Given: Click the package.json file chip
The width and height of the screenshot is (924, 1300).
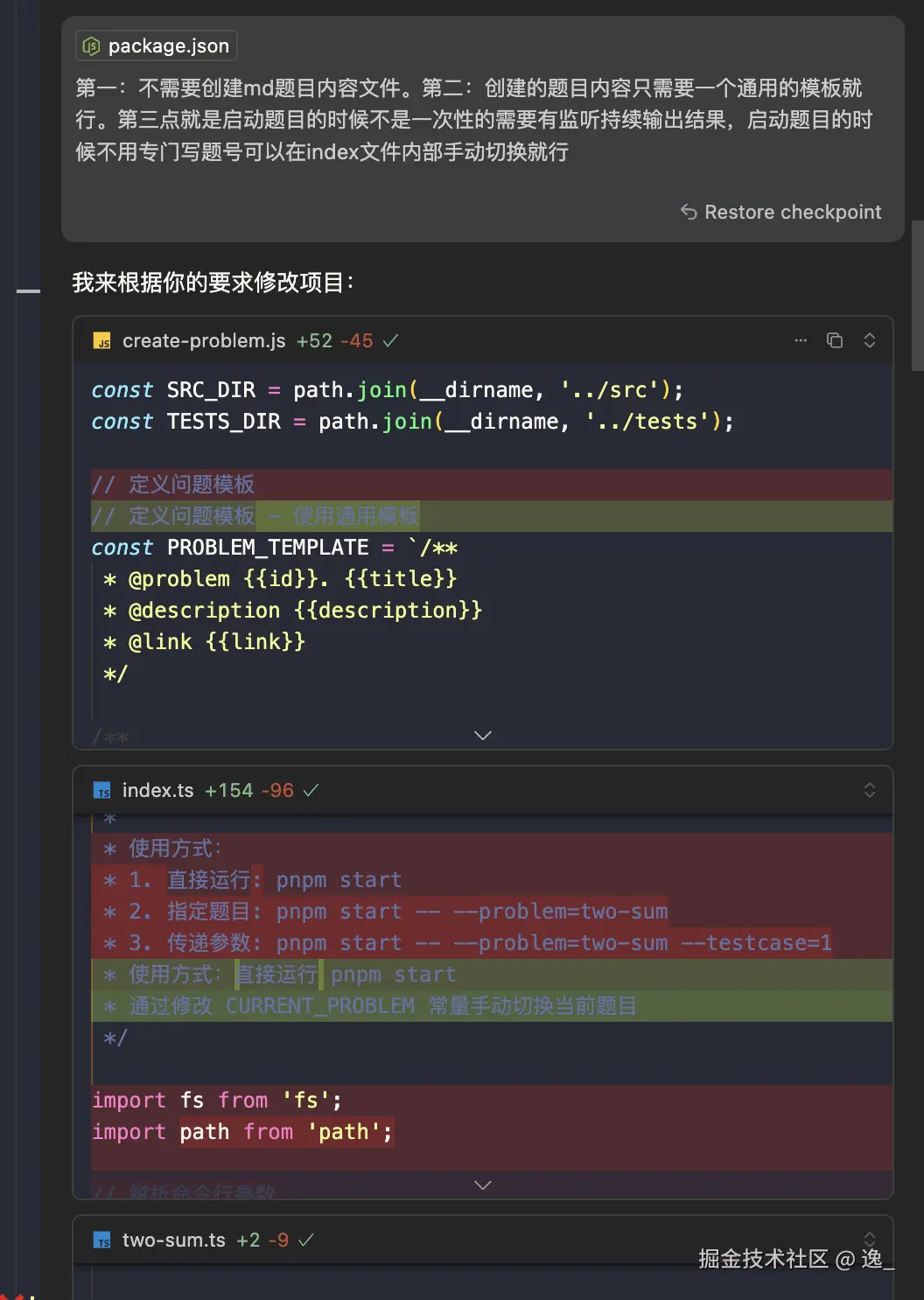Looking at the screenshot, I should [x=157, y=45].
